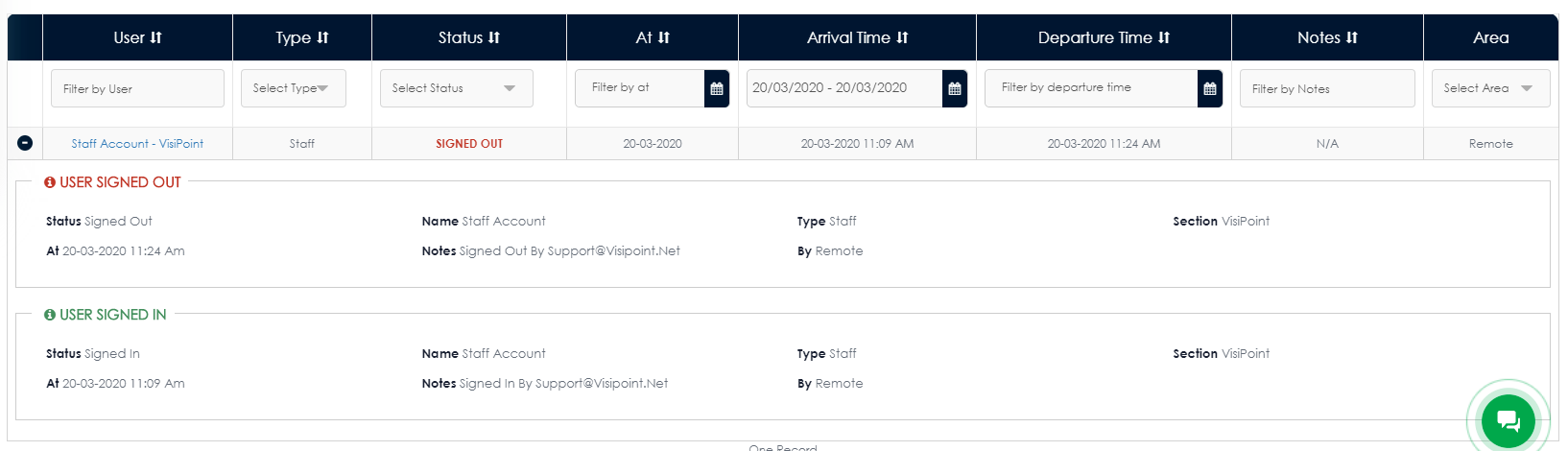Sort table by User column
The height and width of the screenshot is (451, 1568).
[137, 37]
